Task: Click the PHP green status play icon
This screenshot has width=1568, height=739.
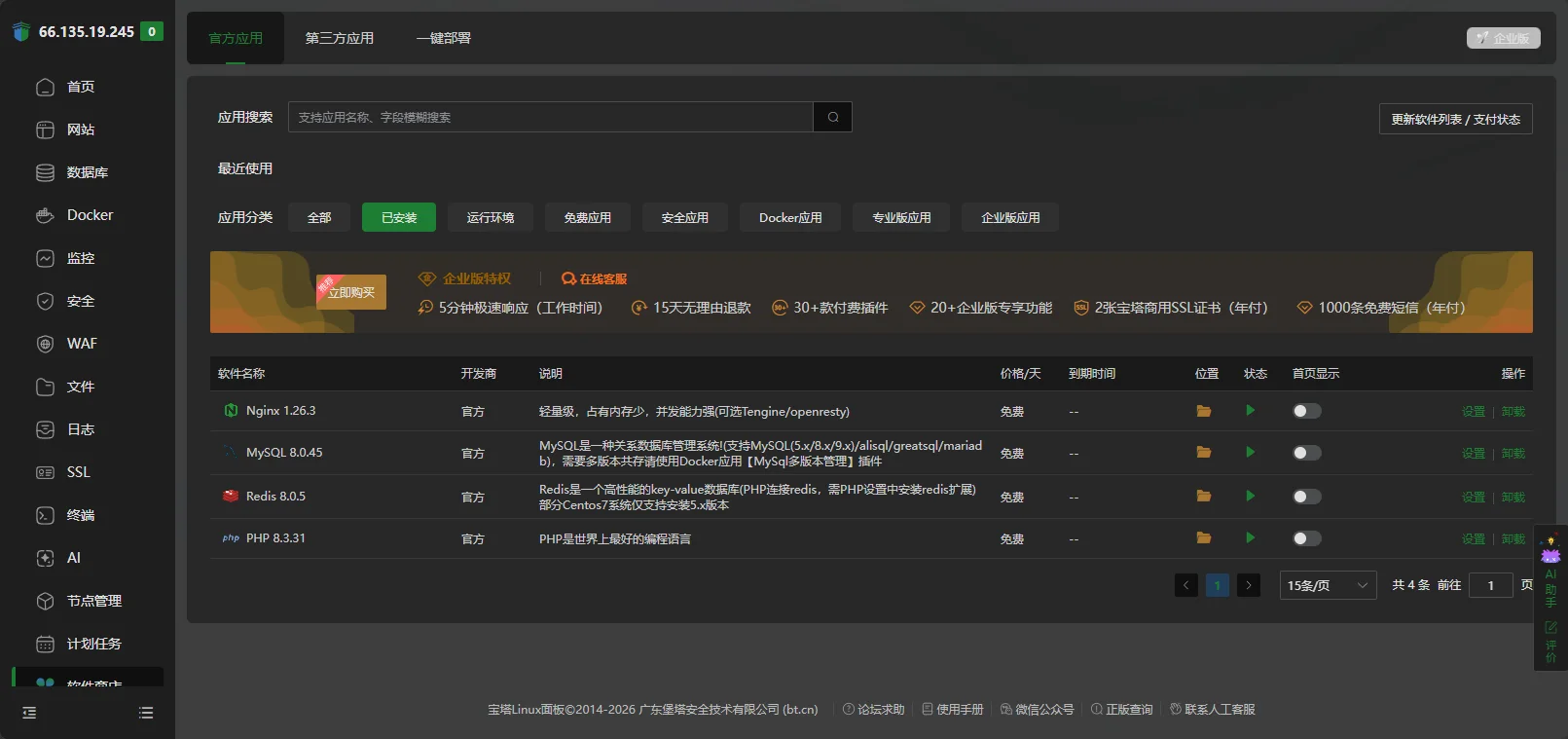Action: 1251,538
